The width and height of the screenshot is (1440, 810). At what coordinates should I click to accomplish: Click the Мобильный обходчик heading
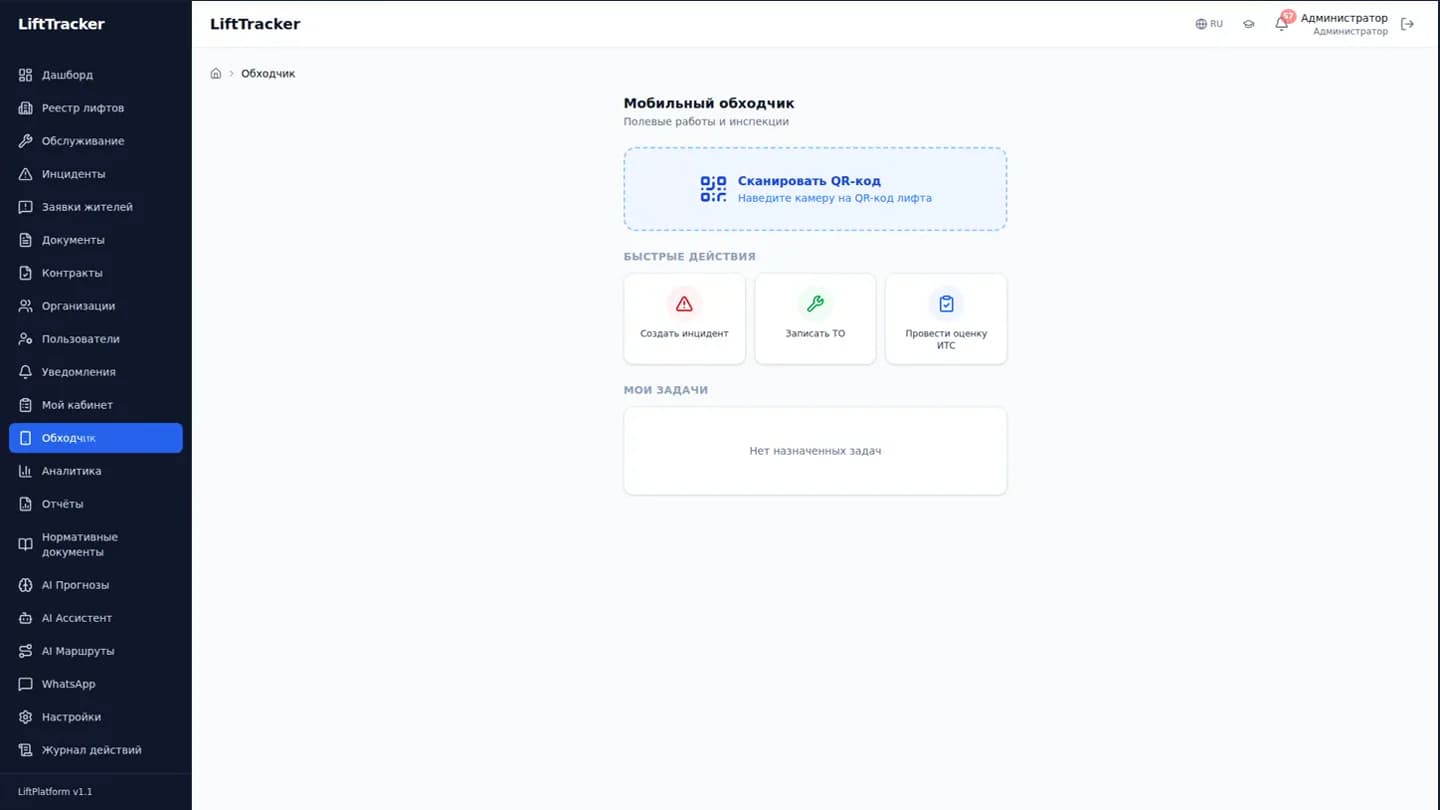click(709, 103)
